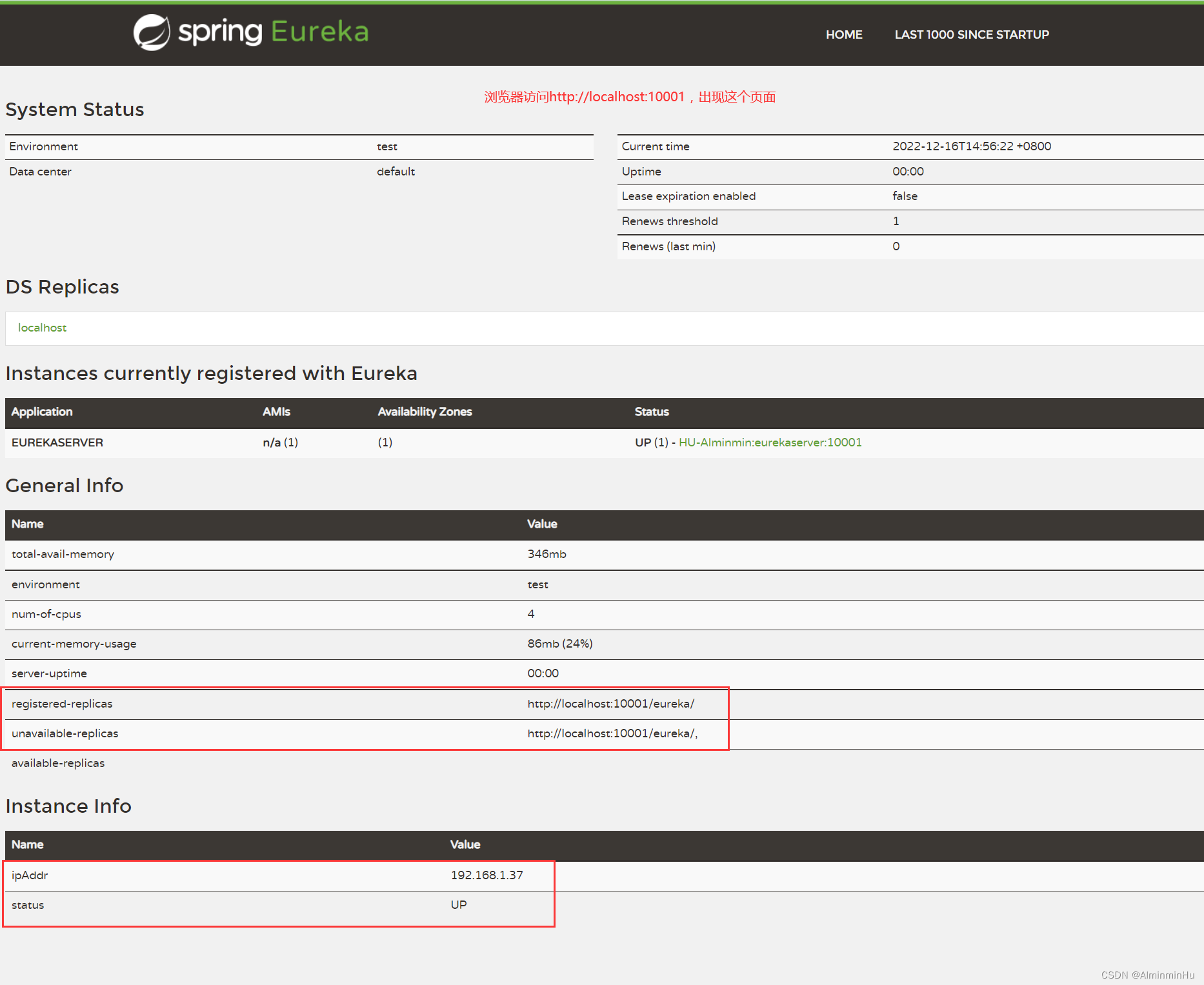
Task: Click the Availability Zones column header
Action: (425, 412)
